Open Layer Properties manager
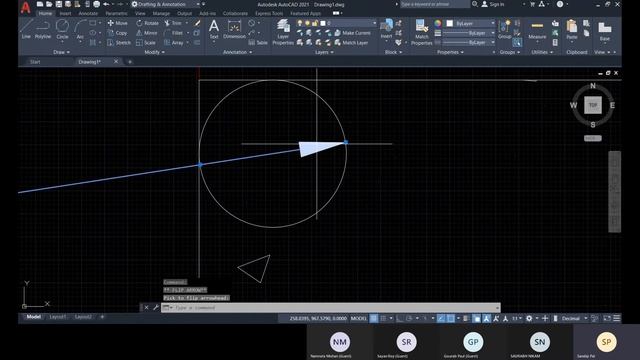The image size is (640, 360). [283, 32]
